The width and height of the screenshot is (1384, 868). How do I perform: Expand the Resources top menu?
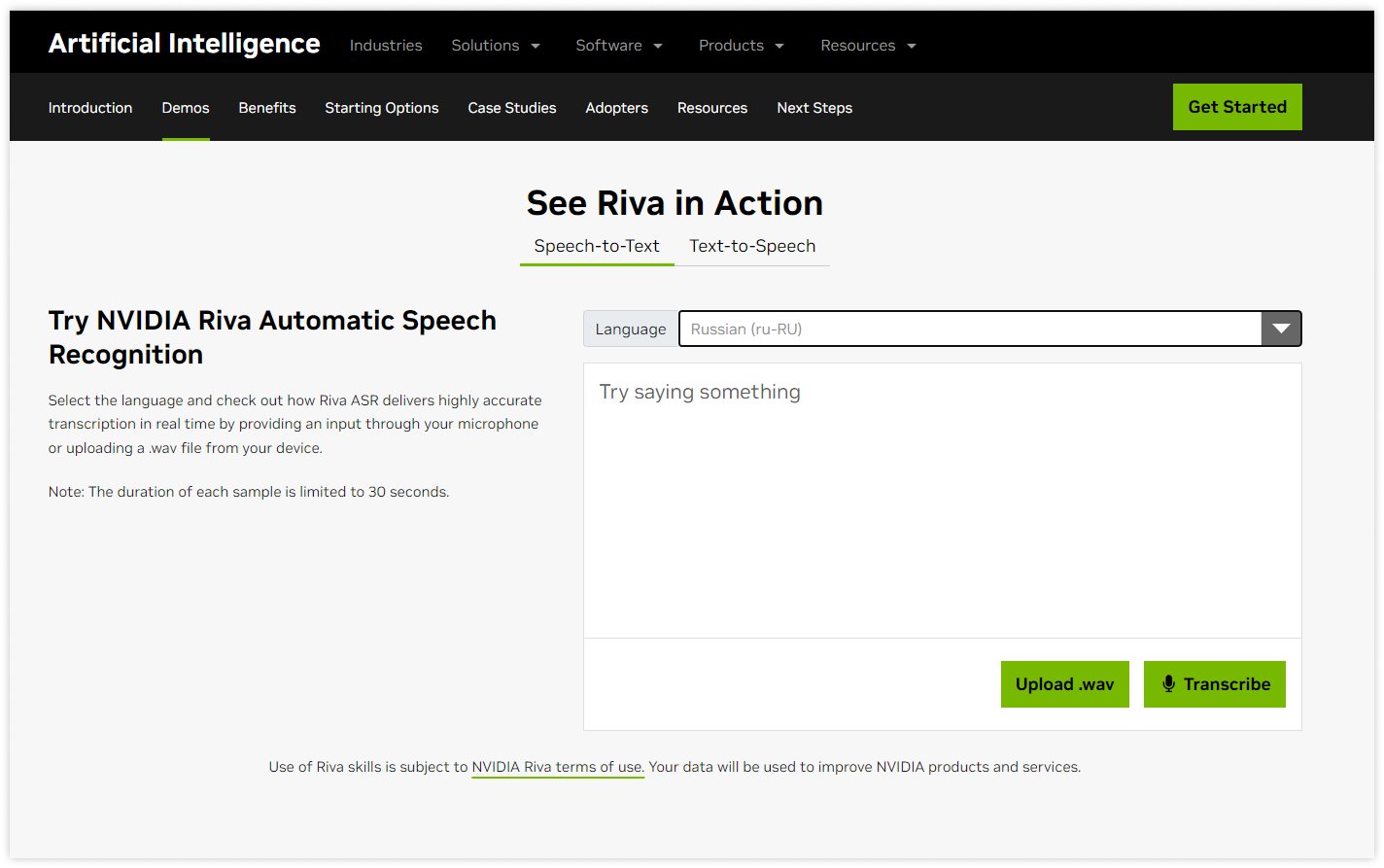(869, 46)
